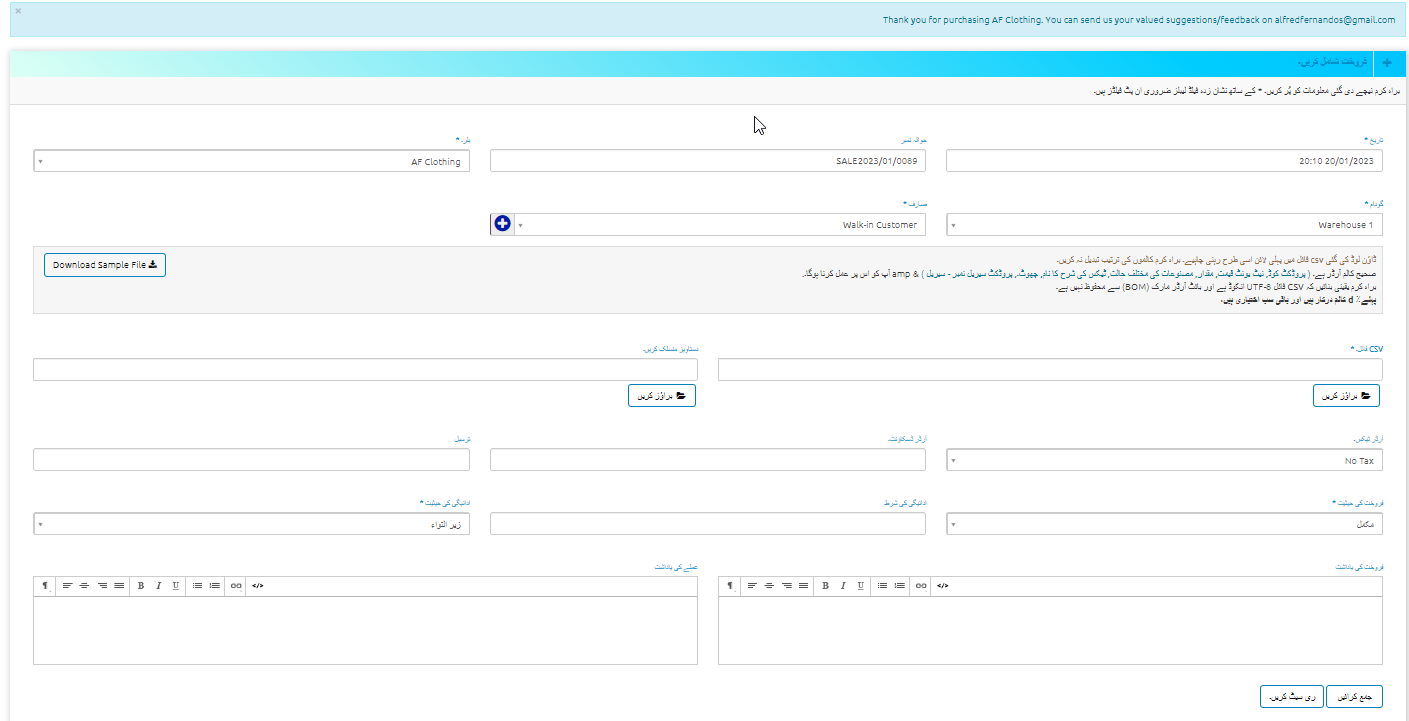This screenshot has width=1409, height=721.
Task: Justify text in staff note editor
Action: tap(119, 586)
